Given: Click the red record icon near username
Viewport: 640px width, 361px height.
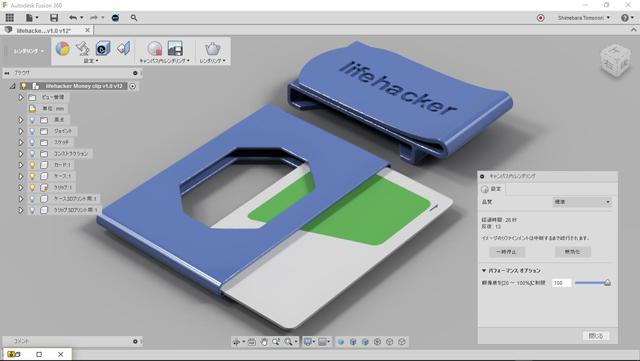Looking at the screenshot, I should click(x=540, y=18).
